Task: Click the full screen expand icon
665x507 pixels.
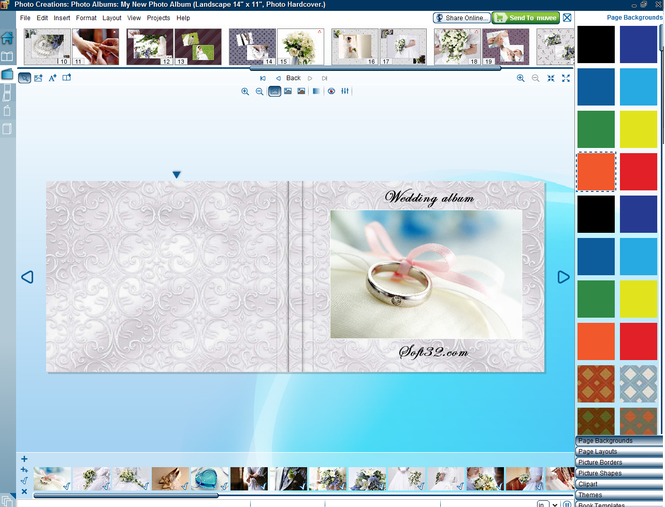Action: 566,78
